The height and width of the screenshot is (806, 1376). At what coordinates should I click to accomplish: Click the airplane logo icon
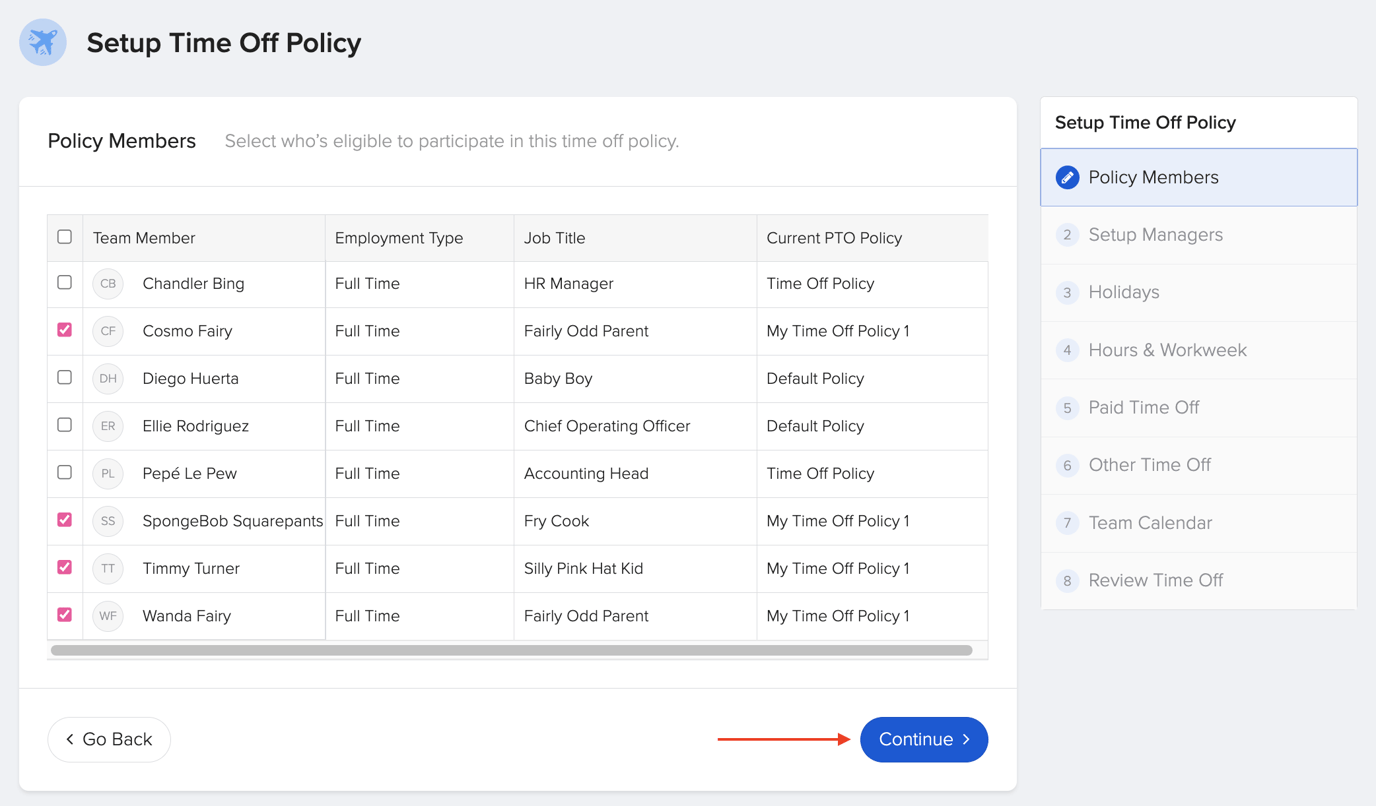coord(42,42)
